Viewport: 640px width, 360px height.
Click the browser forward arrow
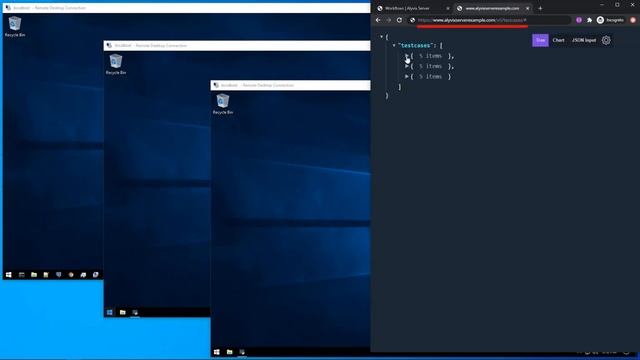point(389,20)
